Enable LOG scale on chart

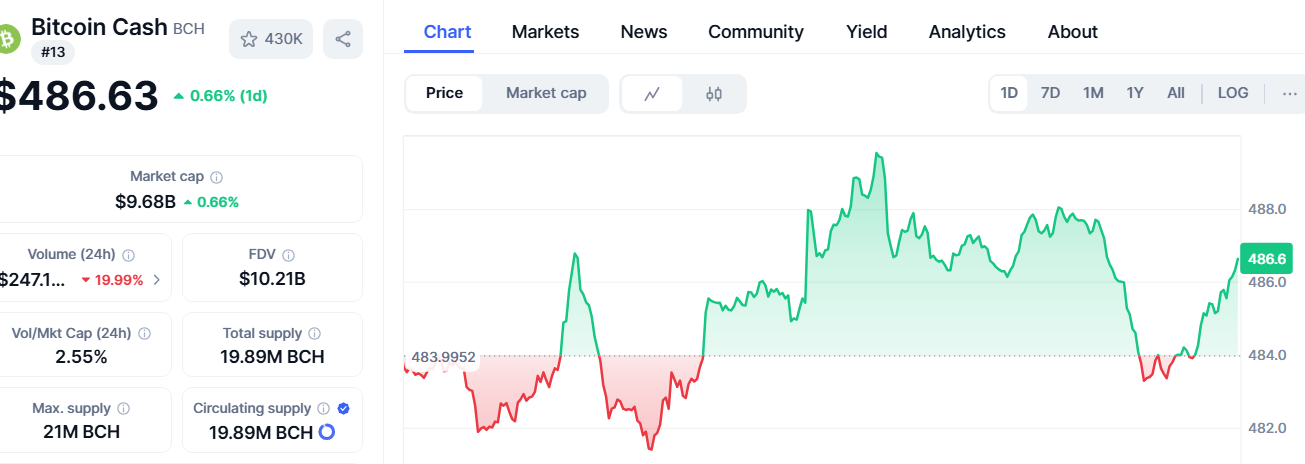tap(1233, 93)
